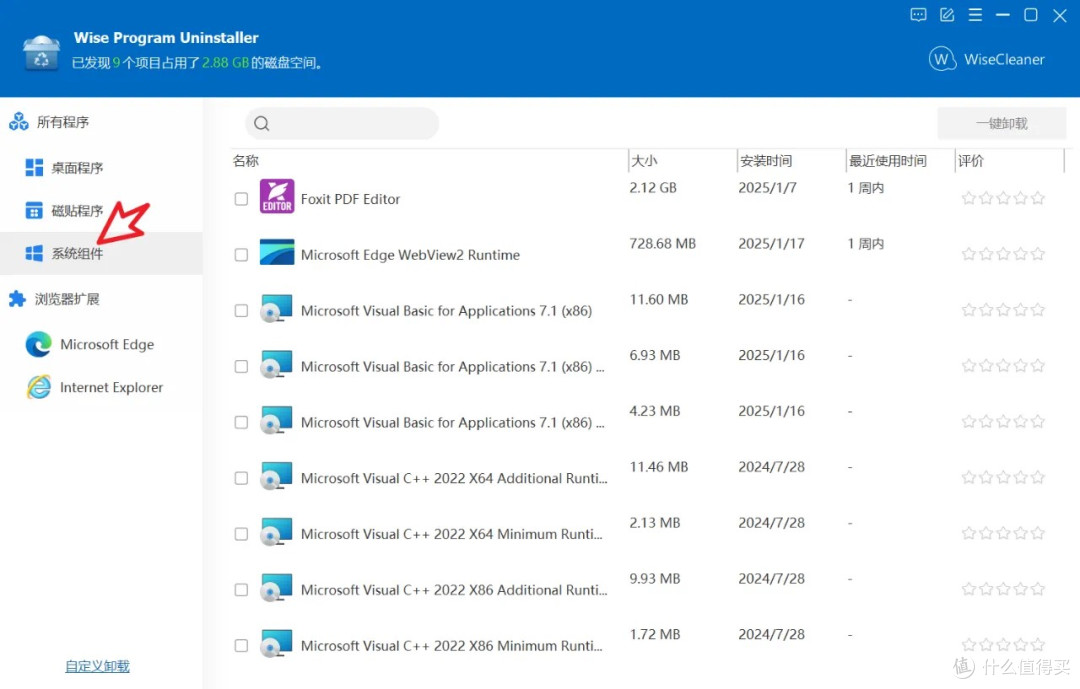Click the 所有程序 cubes icon

(x=19, y=122)
